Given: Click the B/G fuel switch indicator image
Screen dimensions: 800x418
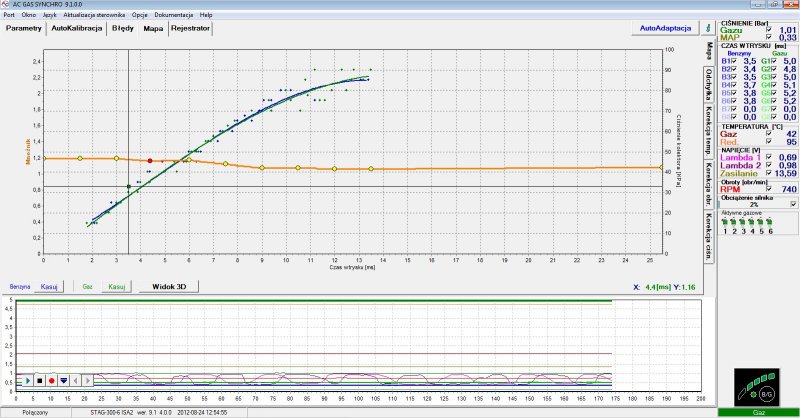Looking at the screenshot, I should [x=757, y=387].
